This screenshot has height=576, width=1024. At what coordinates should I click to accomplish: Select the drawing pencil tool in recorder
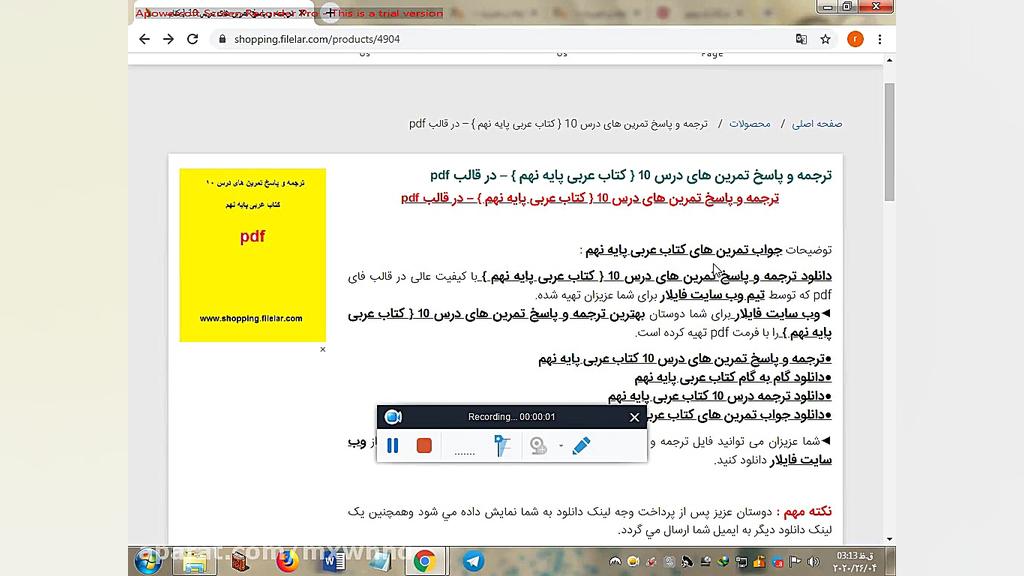click(580, 446)
